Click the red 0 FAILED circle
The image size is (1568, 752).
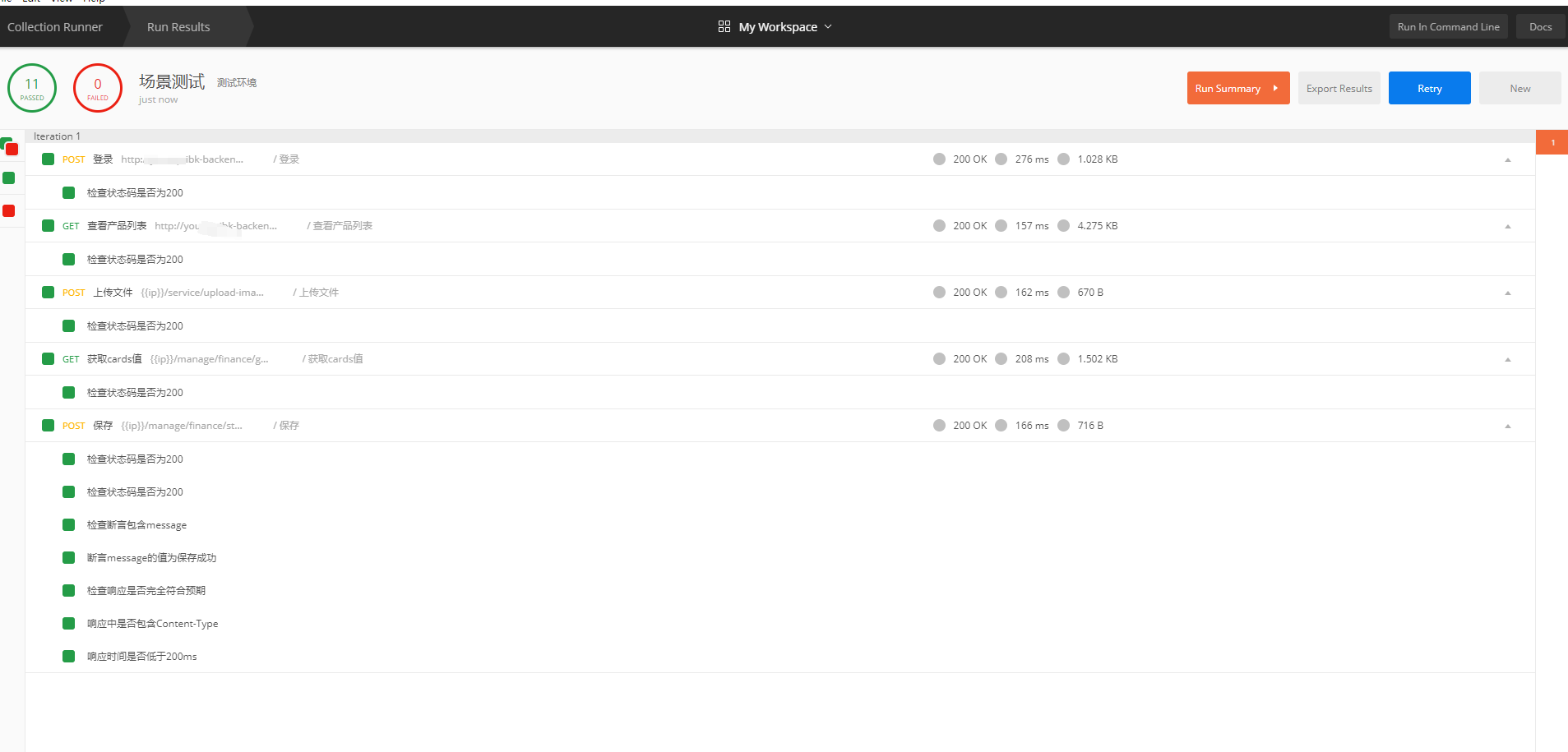(97, 87)
